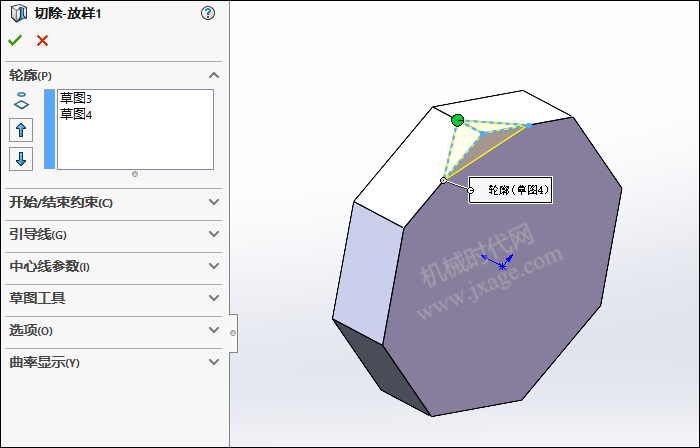Move selected profile up in the list
Screen dimensions: 700x448
click(21, 130)
